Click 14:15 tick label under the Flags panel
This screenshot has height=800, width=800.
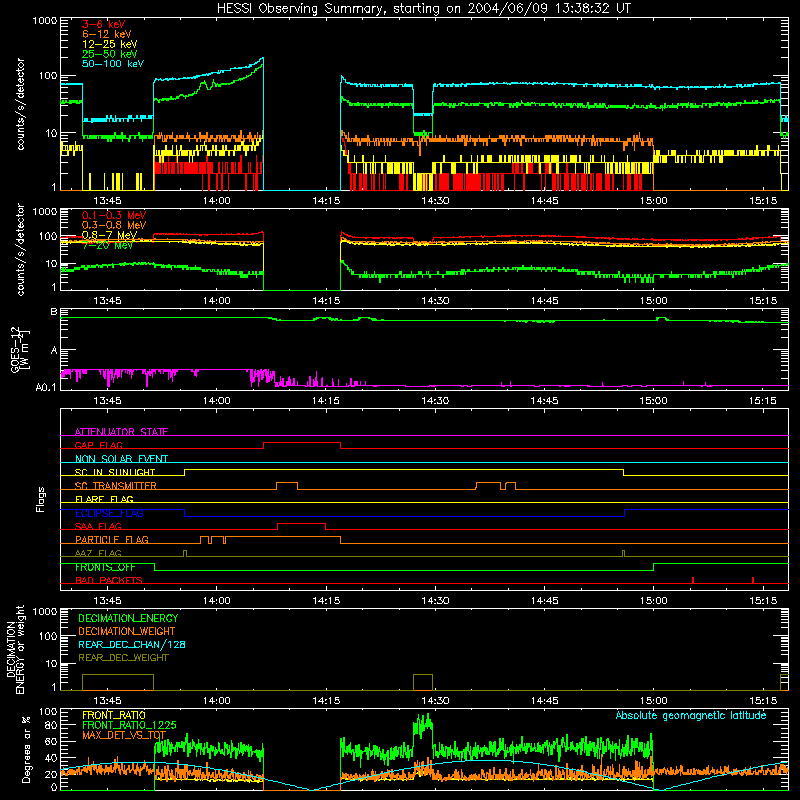tap(326, 601)
